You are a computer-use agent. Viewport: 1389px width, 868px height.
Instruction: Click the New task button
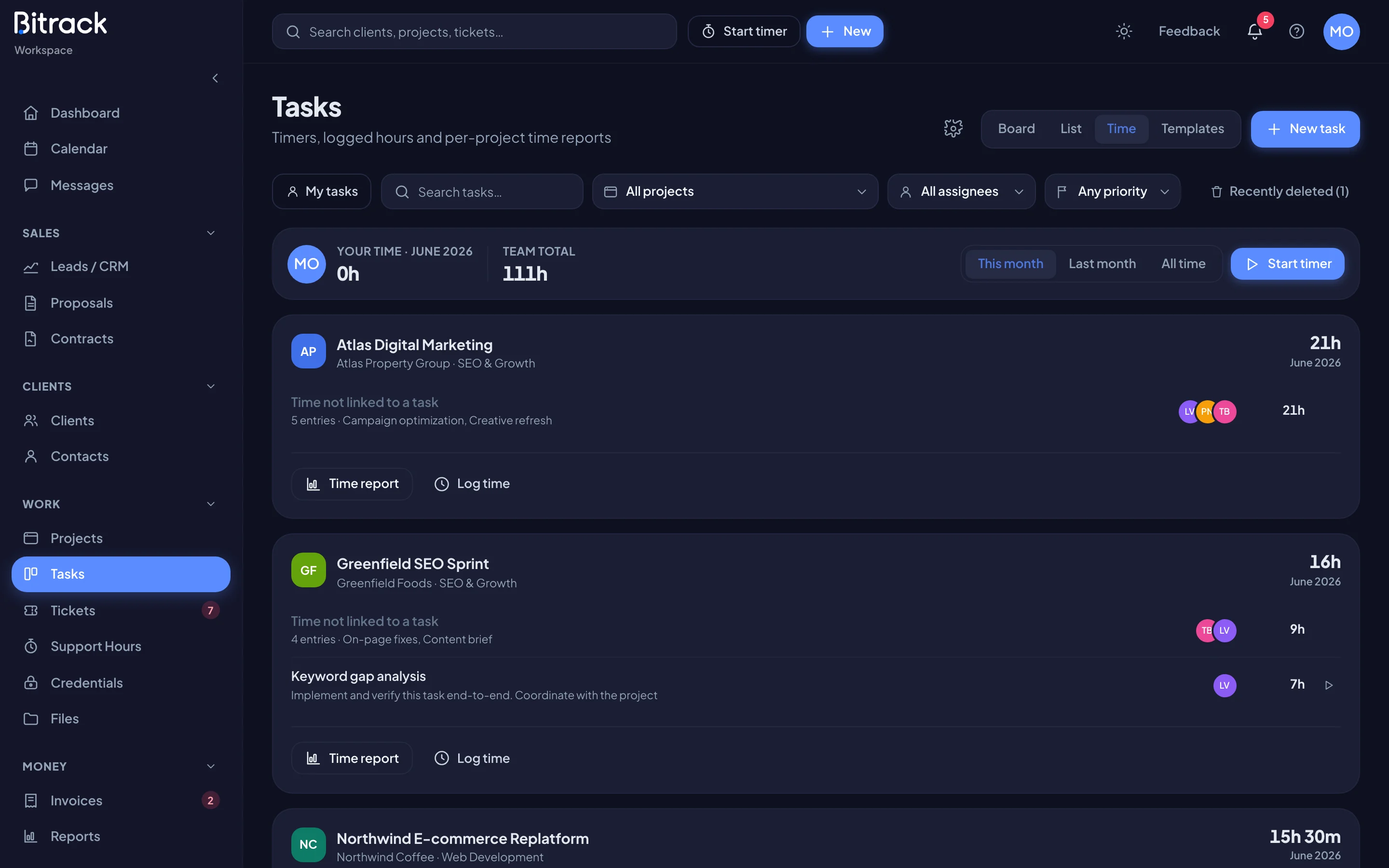pyautogui.click(x=1305, y=129)
